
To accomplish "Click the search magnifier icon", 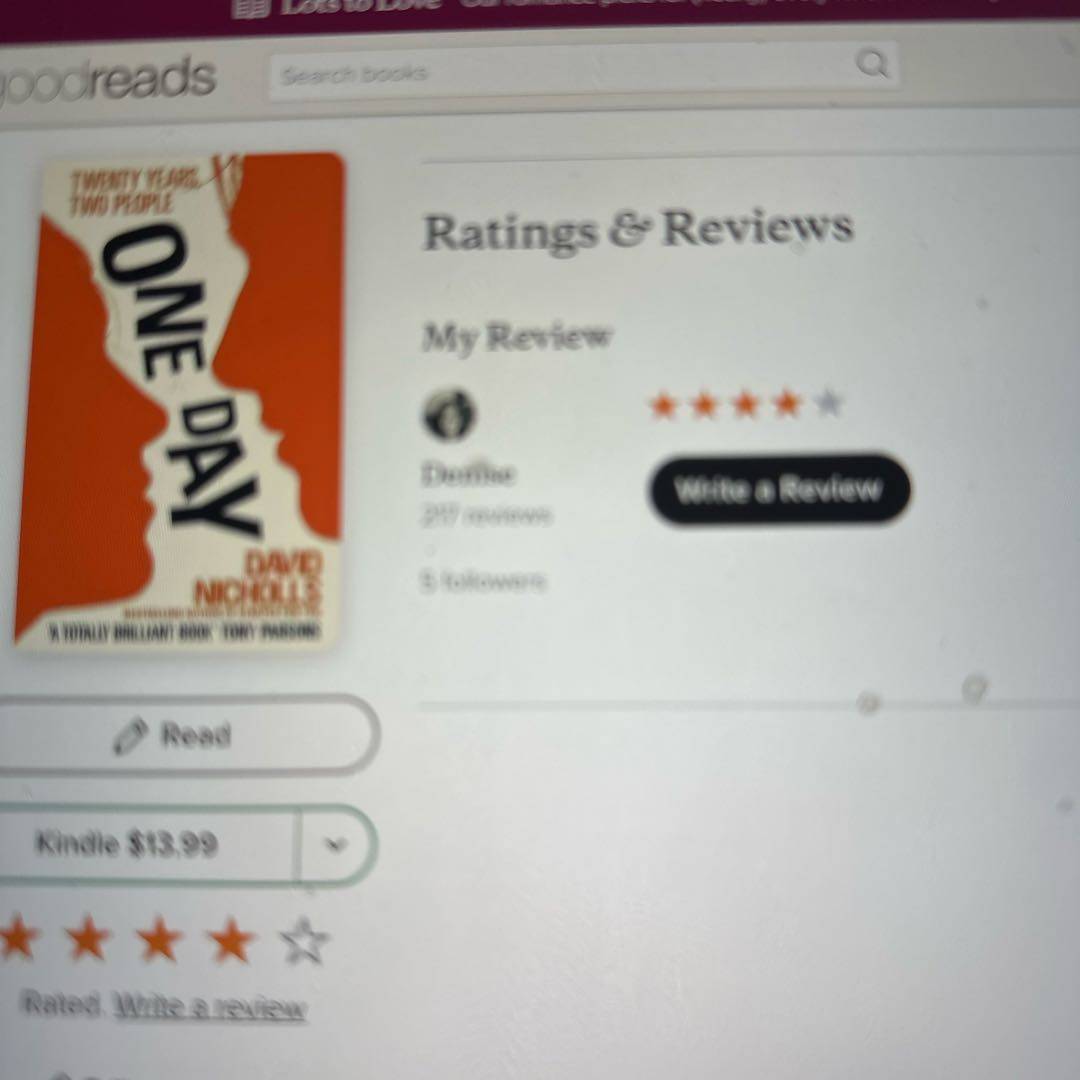I will click(873, 64).
